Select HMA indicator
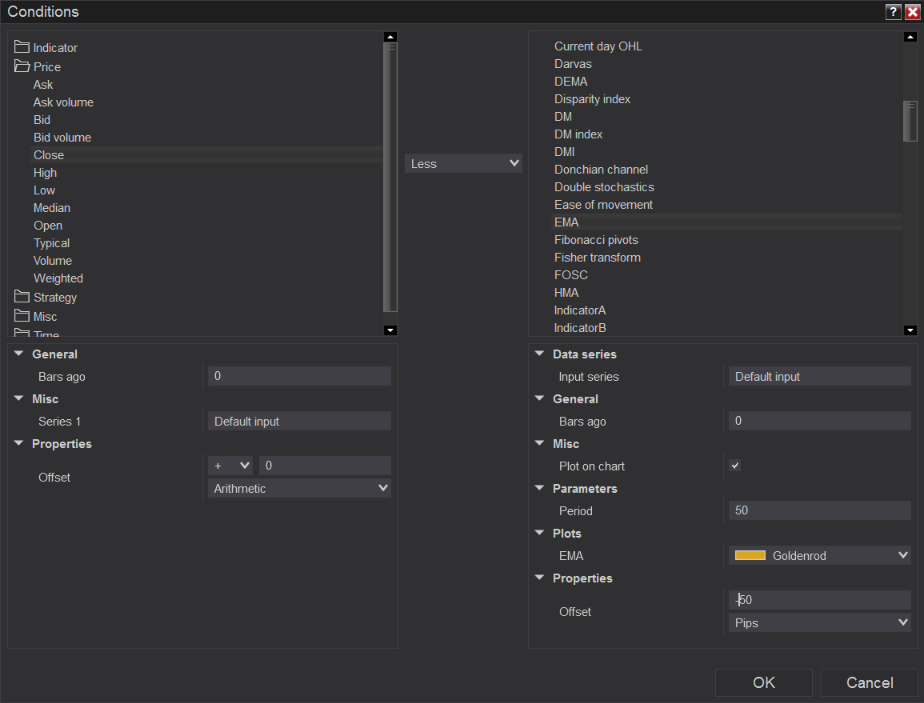The height and width of the screenshot is (703, 924). tap(566, 293)
